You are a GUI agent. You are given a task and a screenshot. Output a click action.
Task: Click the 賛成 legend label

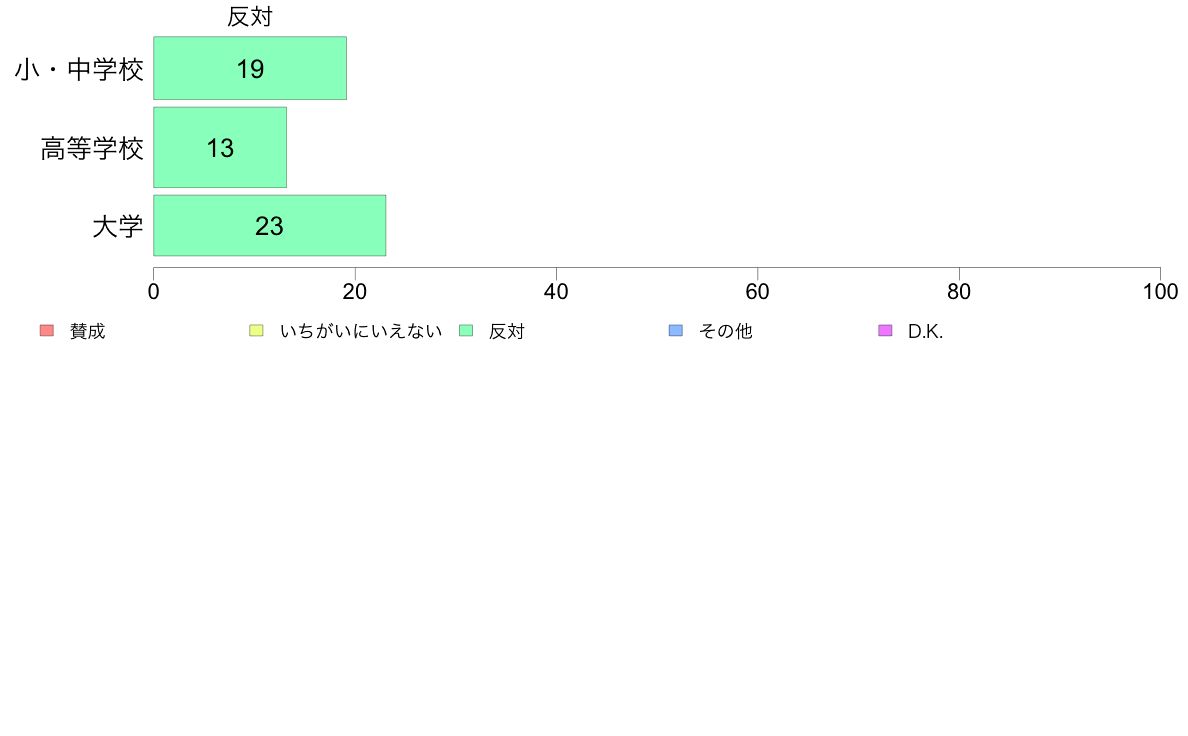click(x=87, y=331)
